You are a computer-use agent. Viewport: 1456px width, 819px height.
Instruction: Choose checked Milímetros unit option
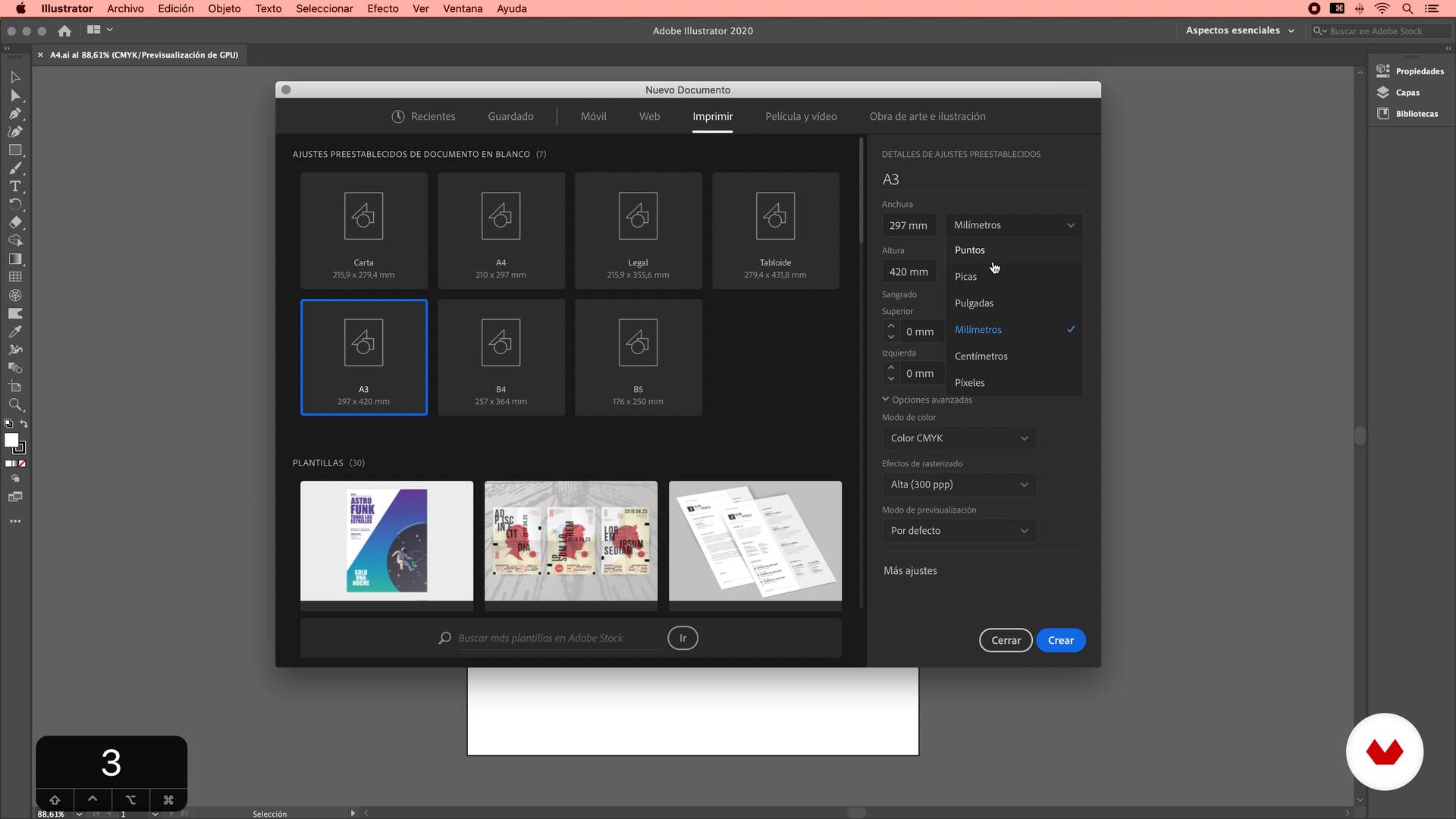[1014, 330]
